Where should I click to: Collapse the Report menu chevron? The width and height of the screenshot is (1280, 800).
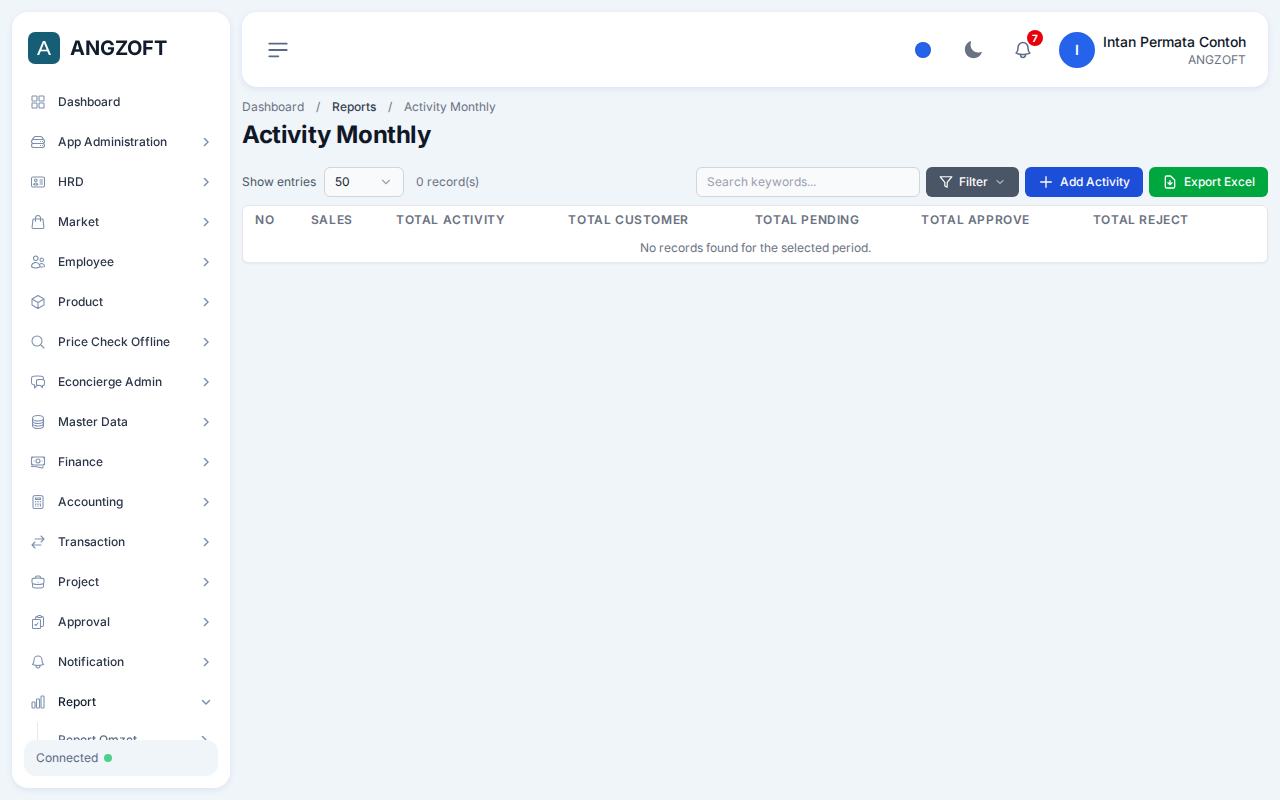click(x=206, y=702)
